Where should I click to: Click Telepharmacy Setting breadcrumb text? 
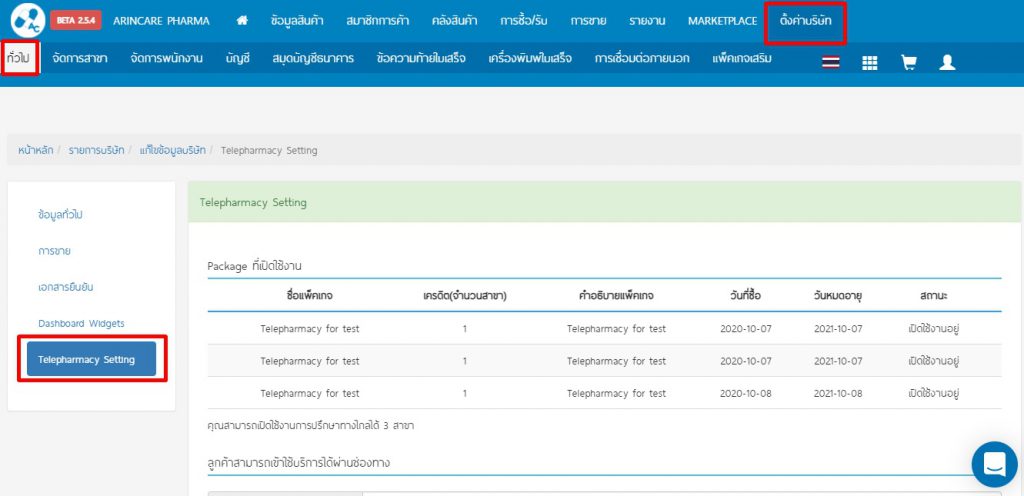pos(269,151)
